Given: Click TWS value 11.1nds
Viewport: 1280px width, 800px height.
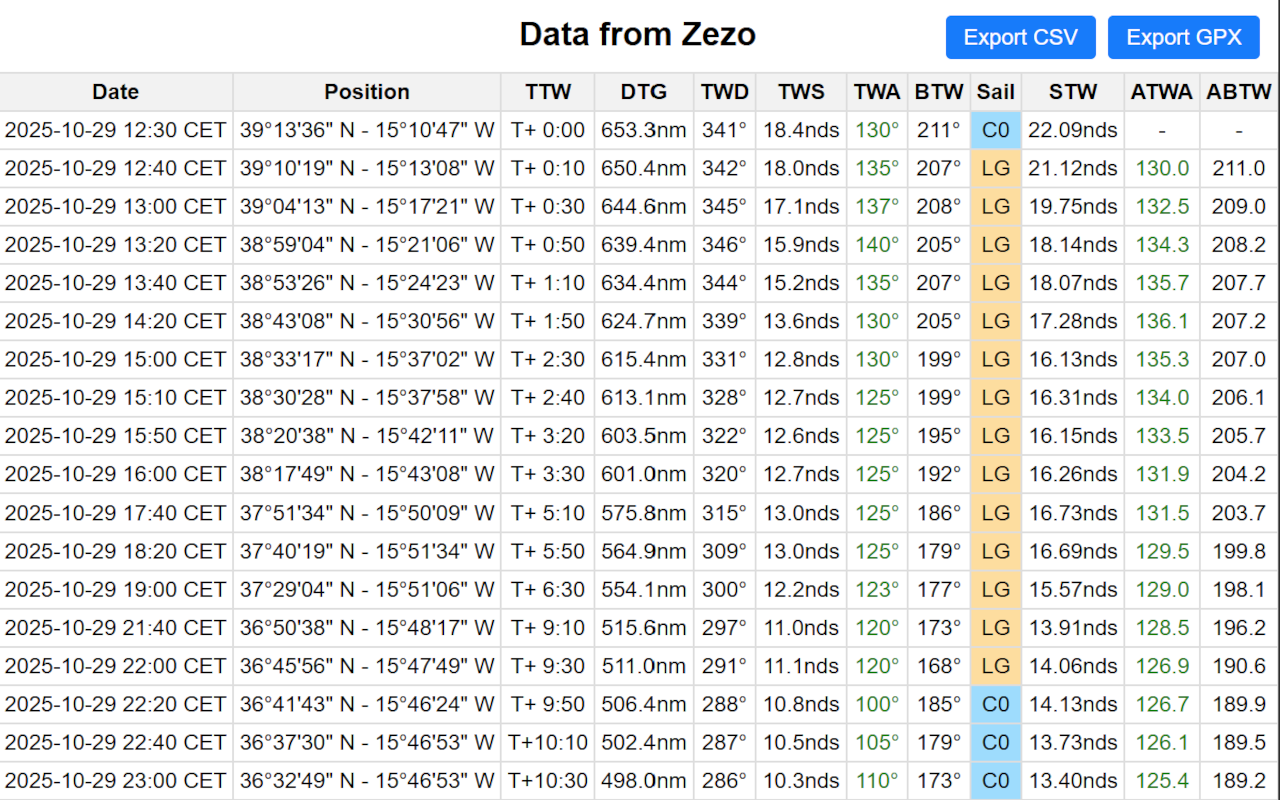Looking at the screenshot, I should click(x=802, y=666).
